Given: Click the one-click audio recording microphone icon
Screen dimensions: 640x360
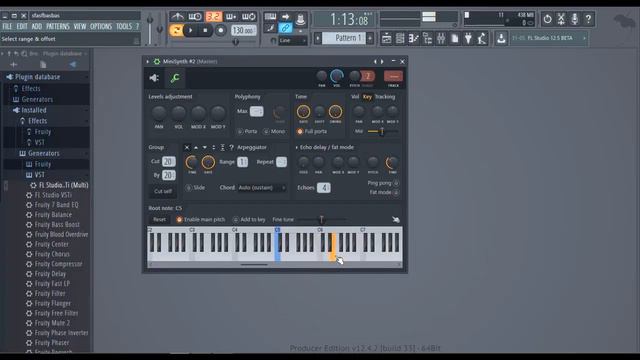Looking at the screenshot, I should pyautogui.click(x=575, y=19).
